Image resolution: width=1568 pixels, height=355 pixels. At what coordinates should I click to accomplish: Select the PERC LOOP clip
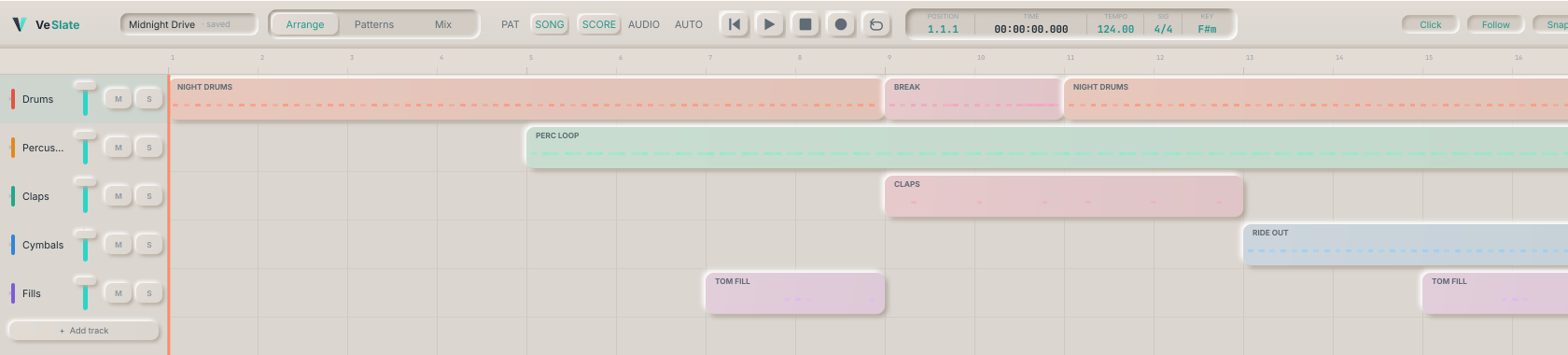1047,147
